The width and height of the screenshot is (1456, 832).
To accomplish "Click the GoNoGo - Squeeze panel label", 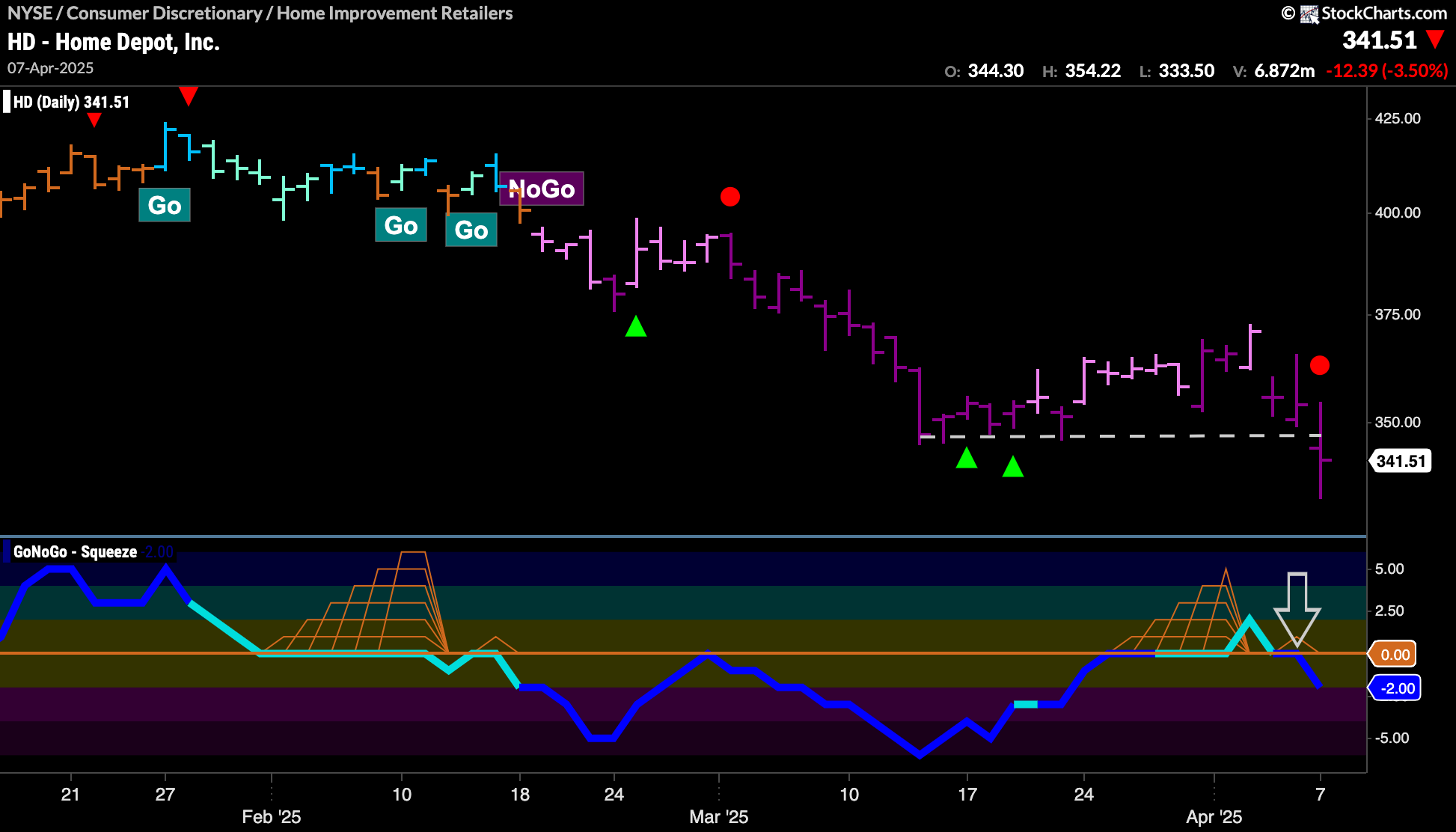I will (x=75, y=552).
